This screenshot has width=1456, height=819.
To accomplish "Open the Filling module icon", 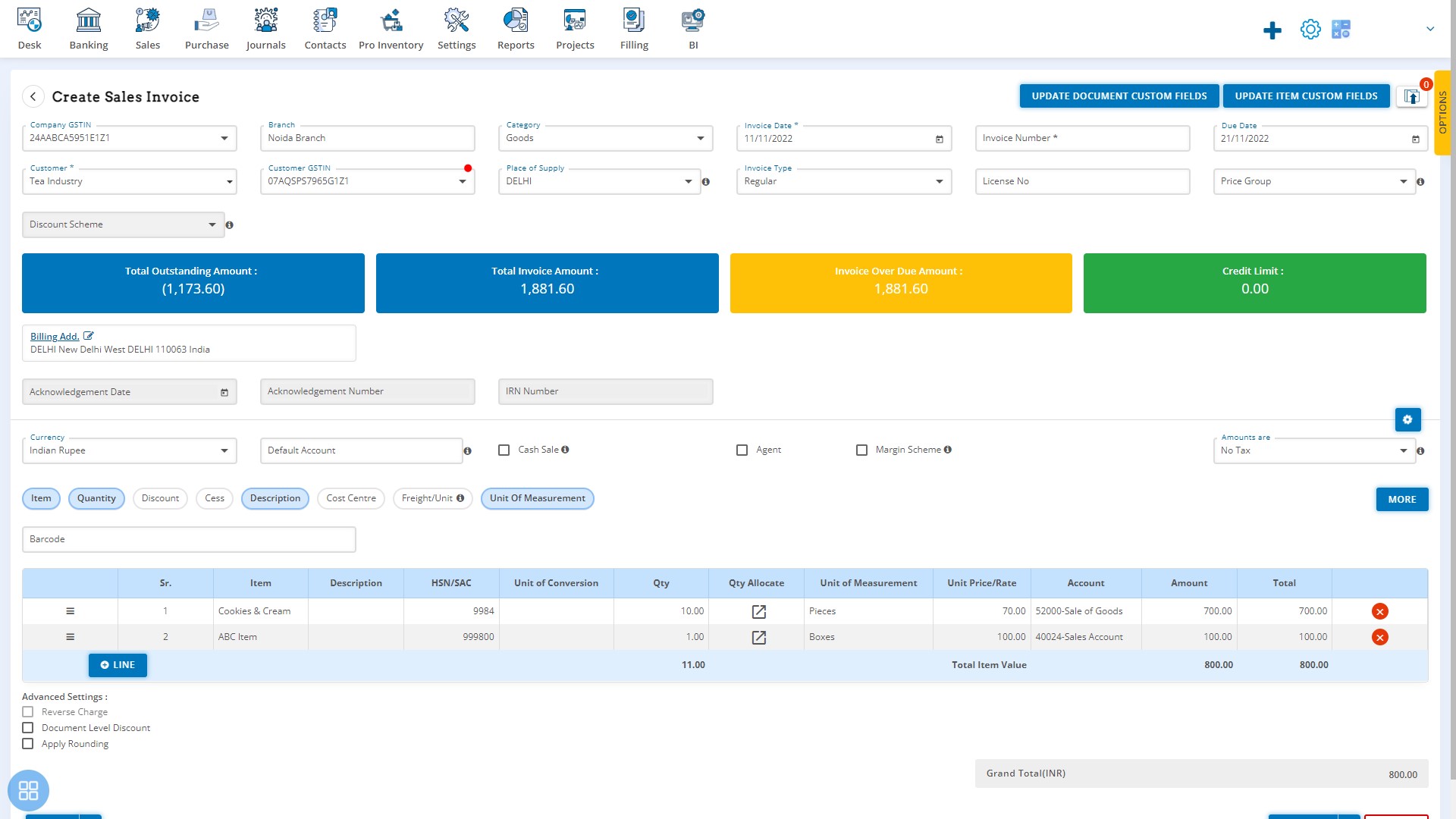I will 634,20.
